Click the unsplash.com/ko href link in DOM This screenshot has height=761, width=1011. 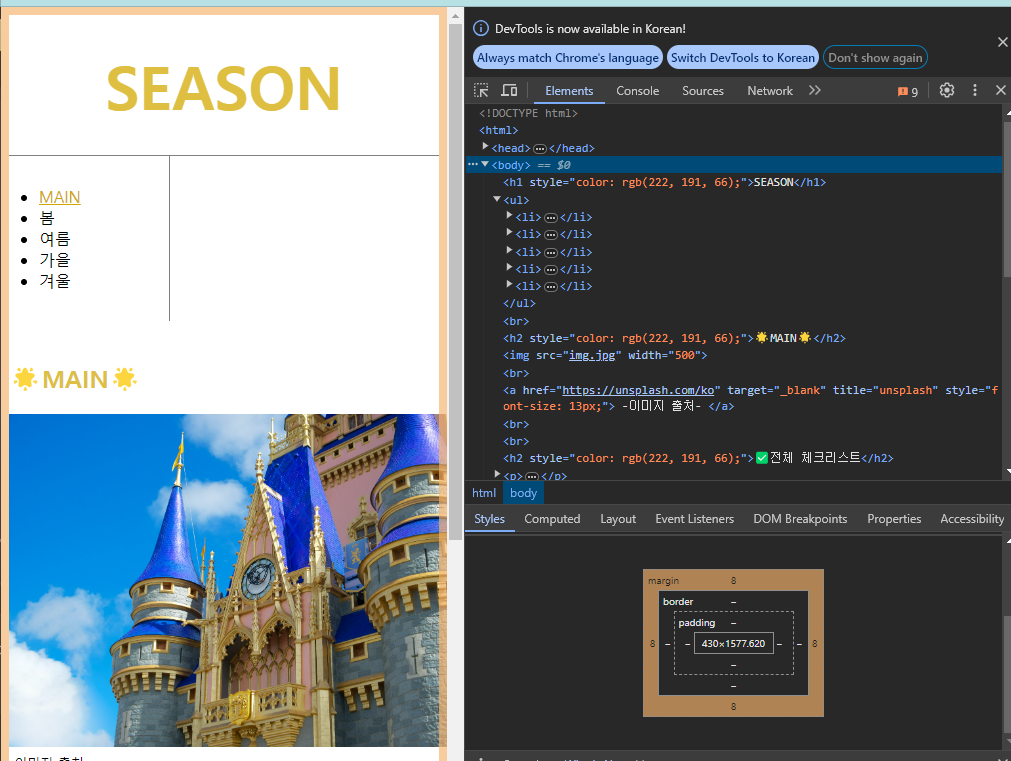point(638,390)
